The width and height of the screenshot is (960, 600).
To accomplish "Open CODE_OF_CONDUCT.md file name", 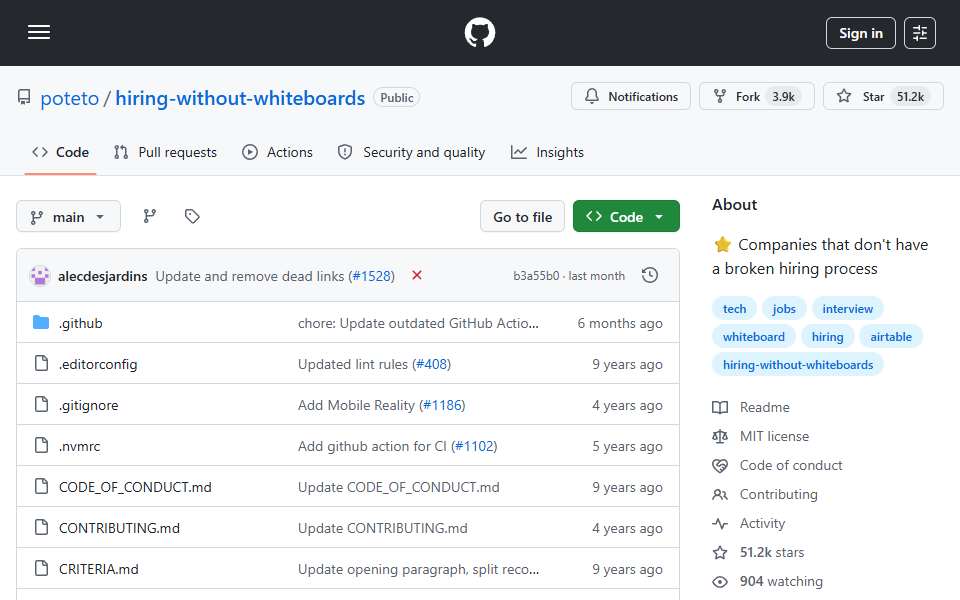I will tap(135, 487).
